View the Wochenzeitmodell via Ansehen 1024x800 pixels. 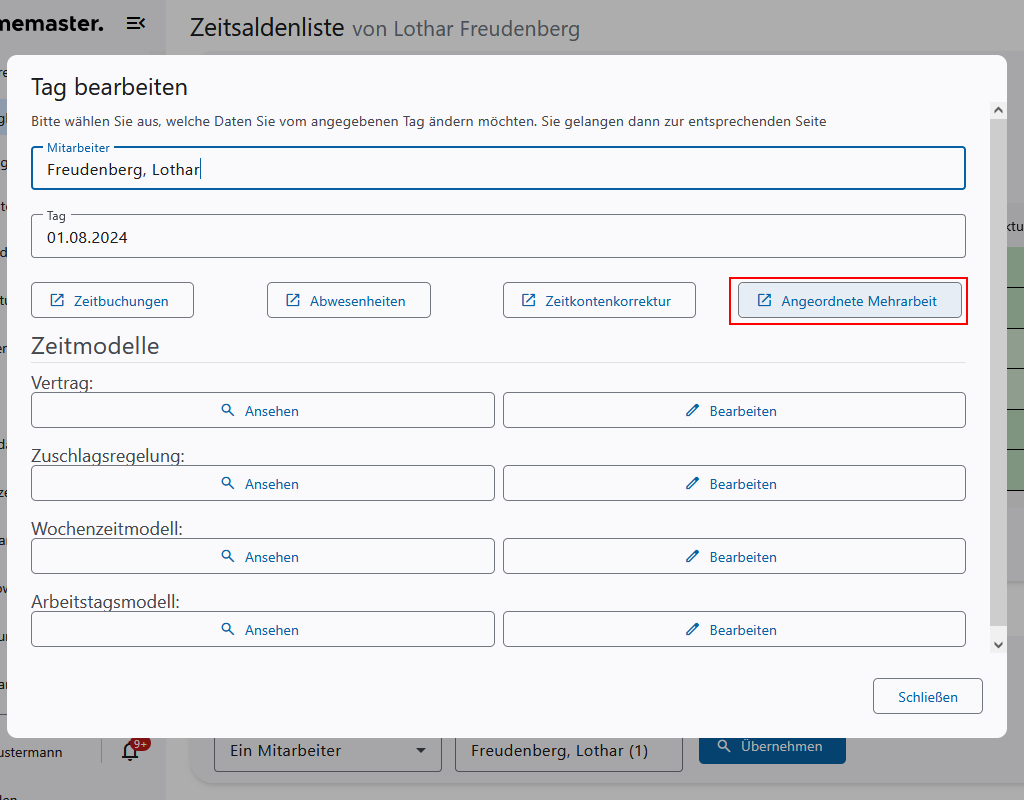coord(262,556)
